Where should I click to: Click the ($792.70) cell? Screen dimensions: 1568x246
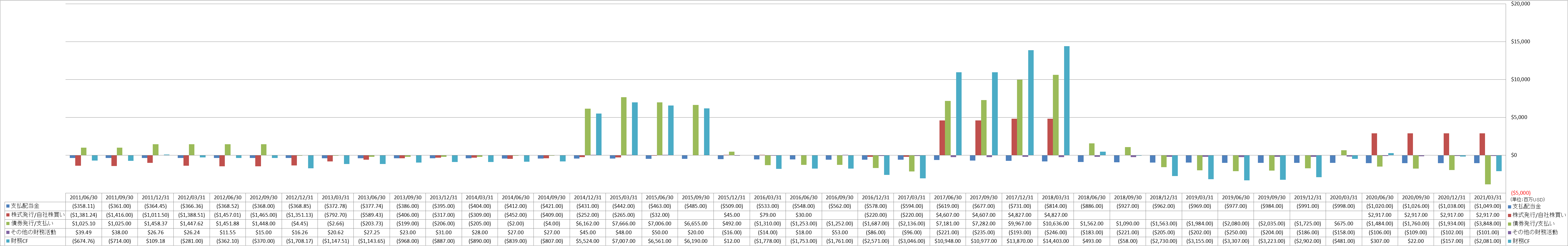(335, 215)
